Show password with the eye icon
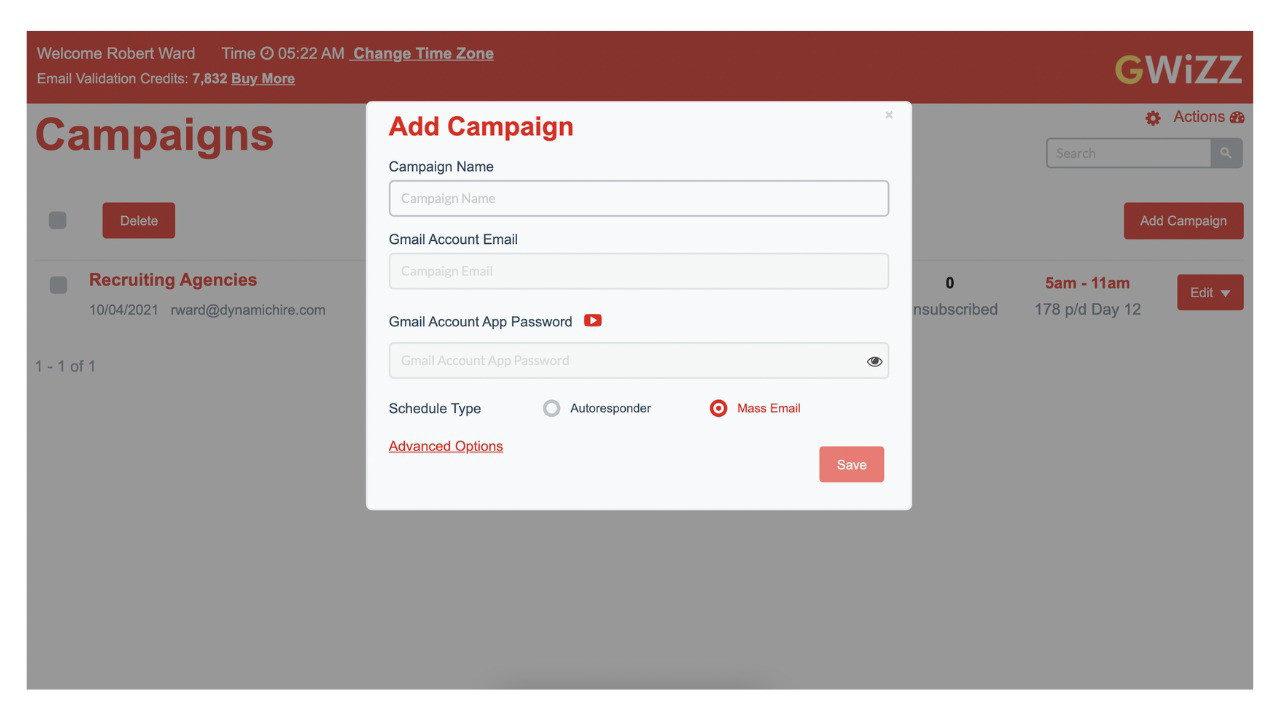This screenshot has height=720, width=1280. 874,361
